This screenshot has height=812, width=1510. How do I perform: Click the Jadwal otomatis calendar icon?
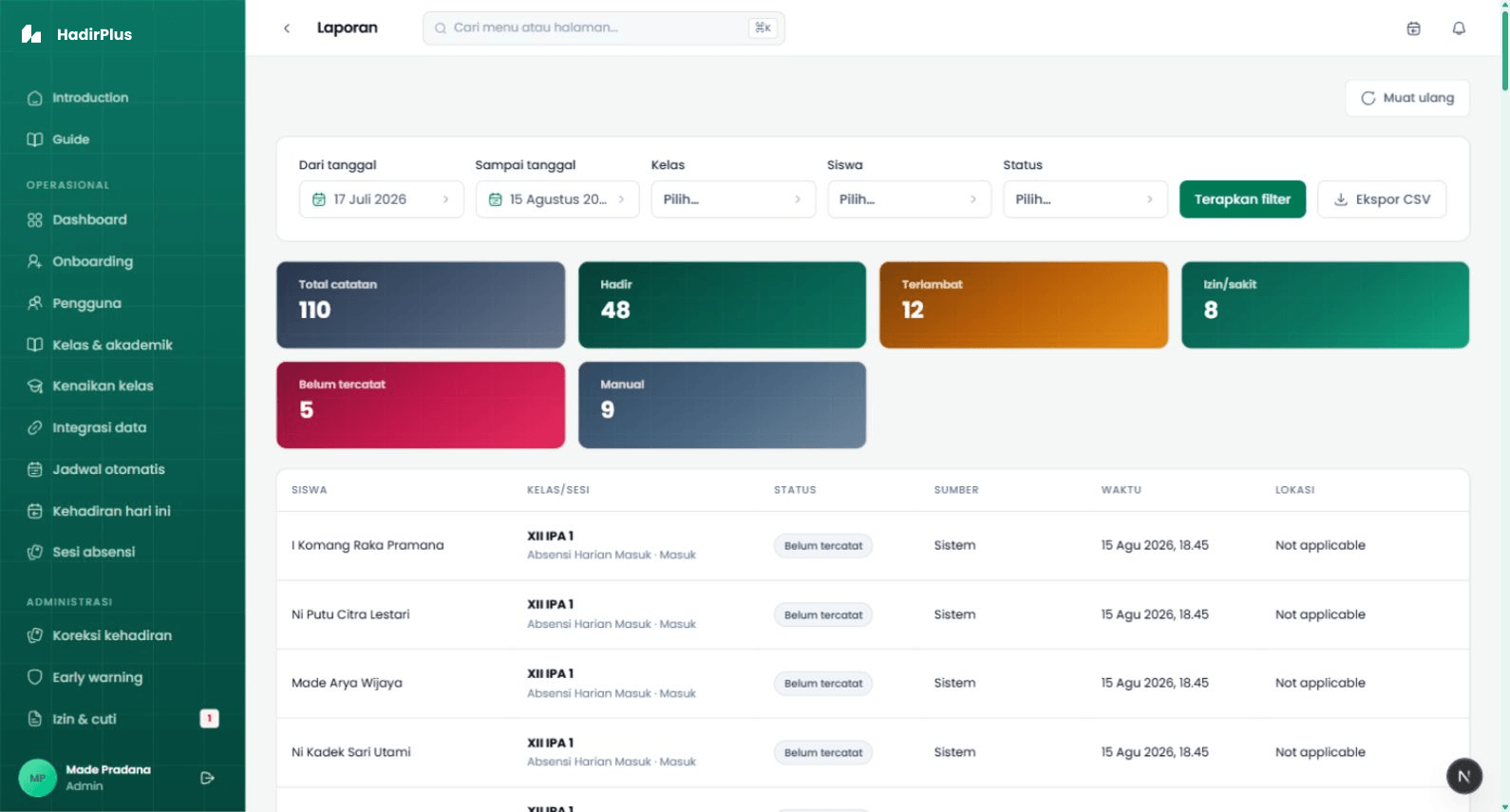click(35, 469)
